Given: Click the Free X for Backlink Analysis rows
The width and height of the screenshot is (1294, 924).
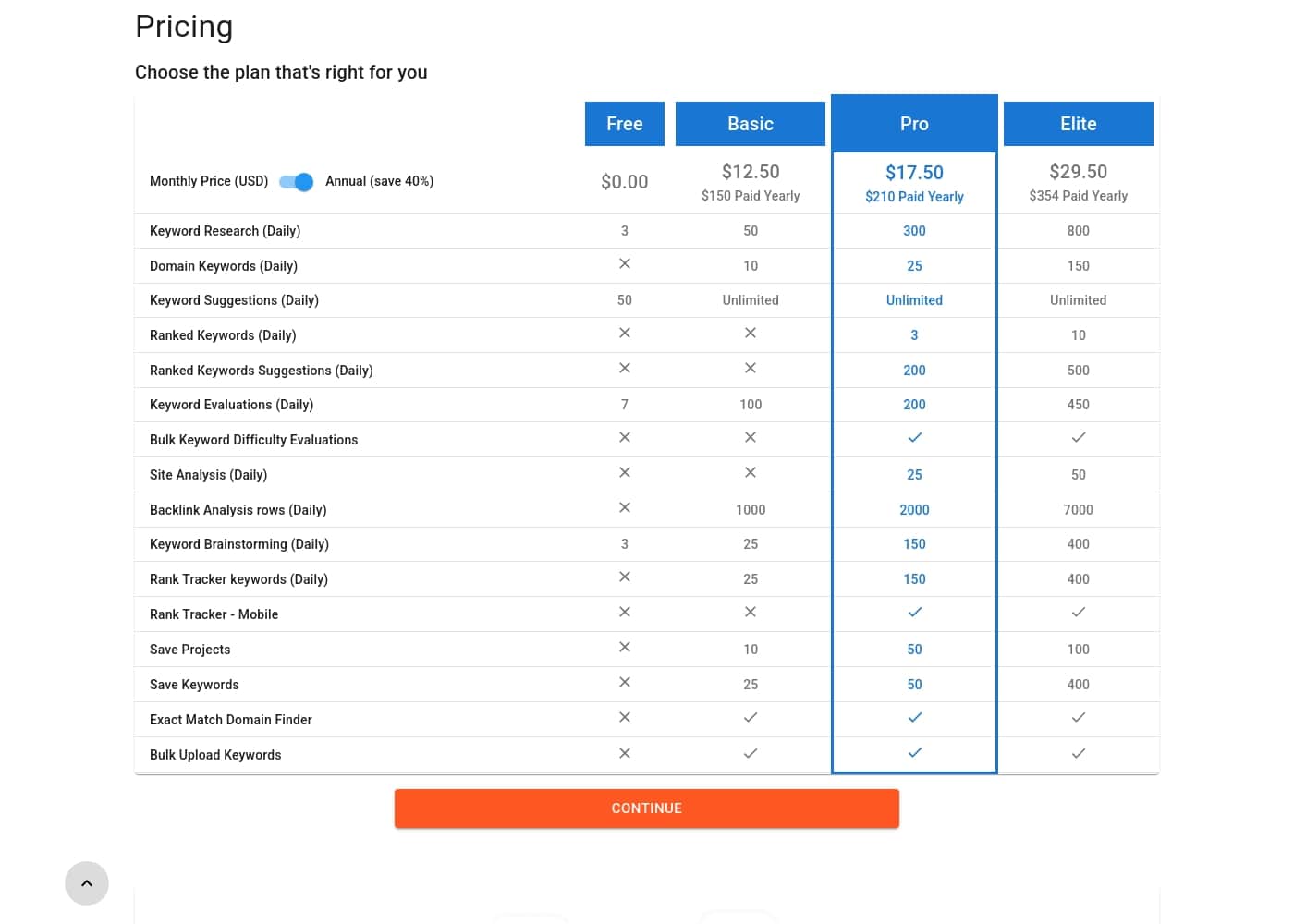Looking at the screenshot, I should coord(625,508).
